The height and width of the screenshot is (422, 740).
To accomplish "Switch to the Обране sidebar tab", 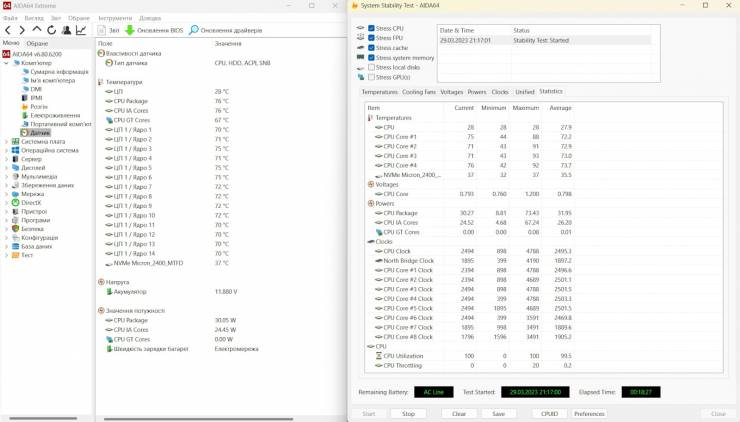I will [37, 43].
